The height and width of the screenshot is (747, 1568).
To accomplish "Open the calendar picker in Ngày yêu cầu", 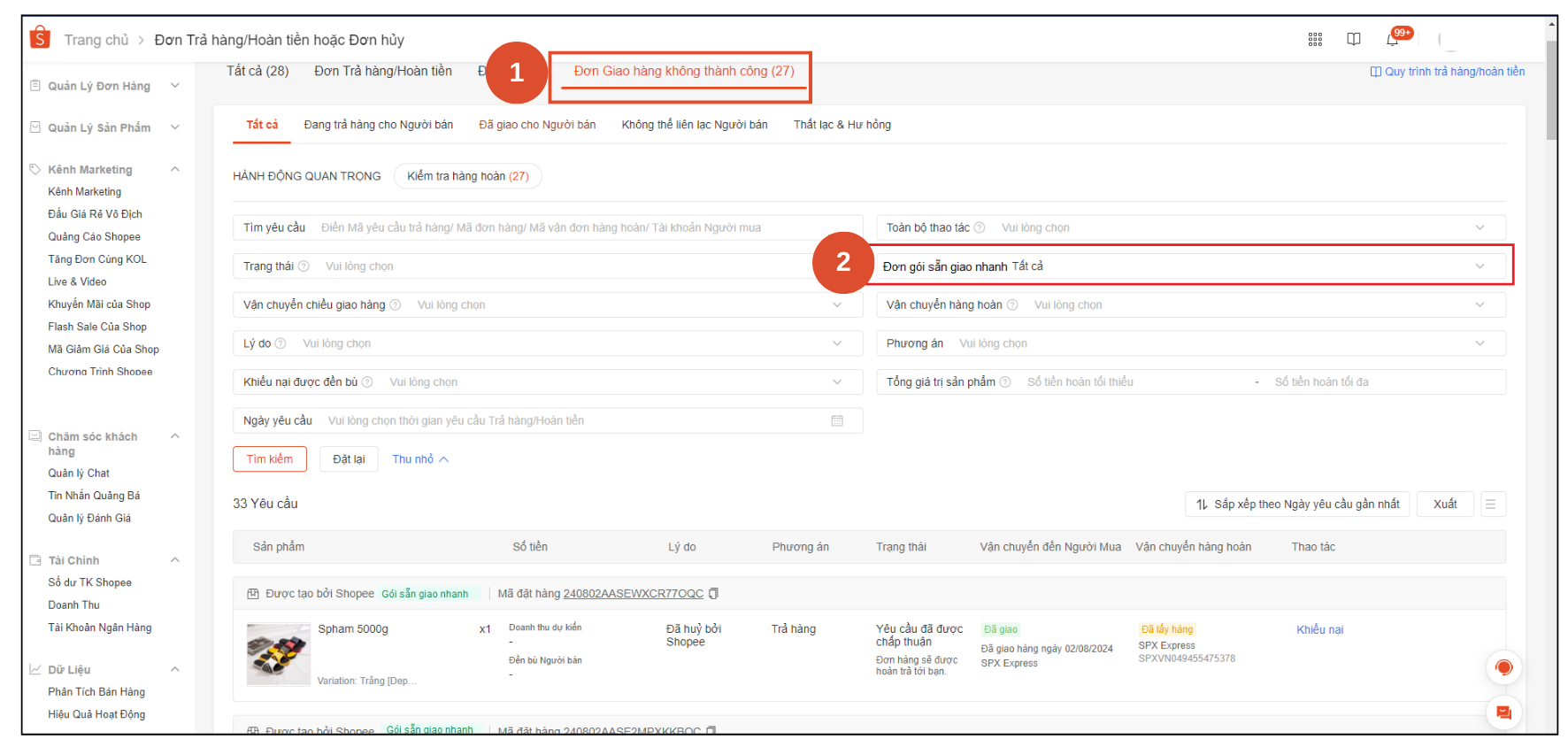I will tap(837, 421).
